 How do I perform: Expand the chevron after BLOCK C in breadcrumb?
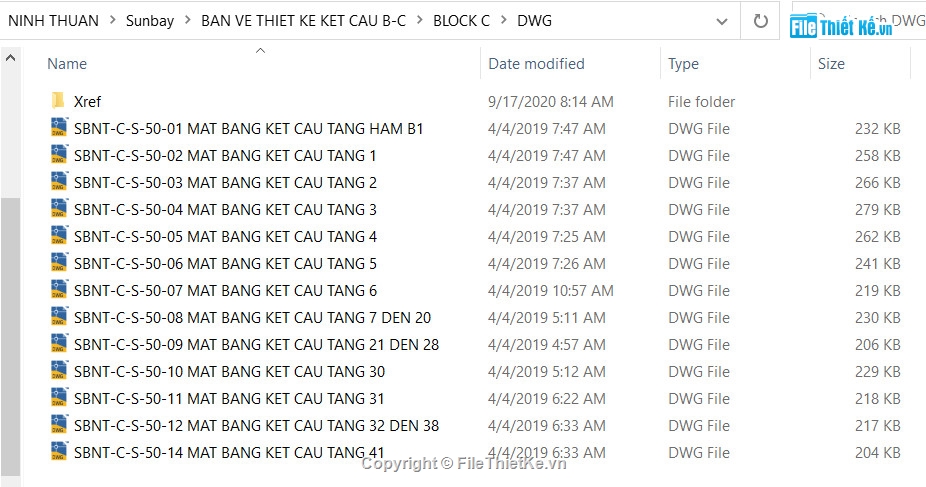click(504, 21)
